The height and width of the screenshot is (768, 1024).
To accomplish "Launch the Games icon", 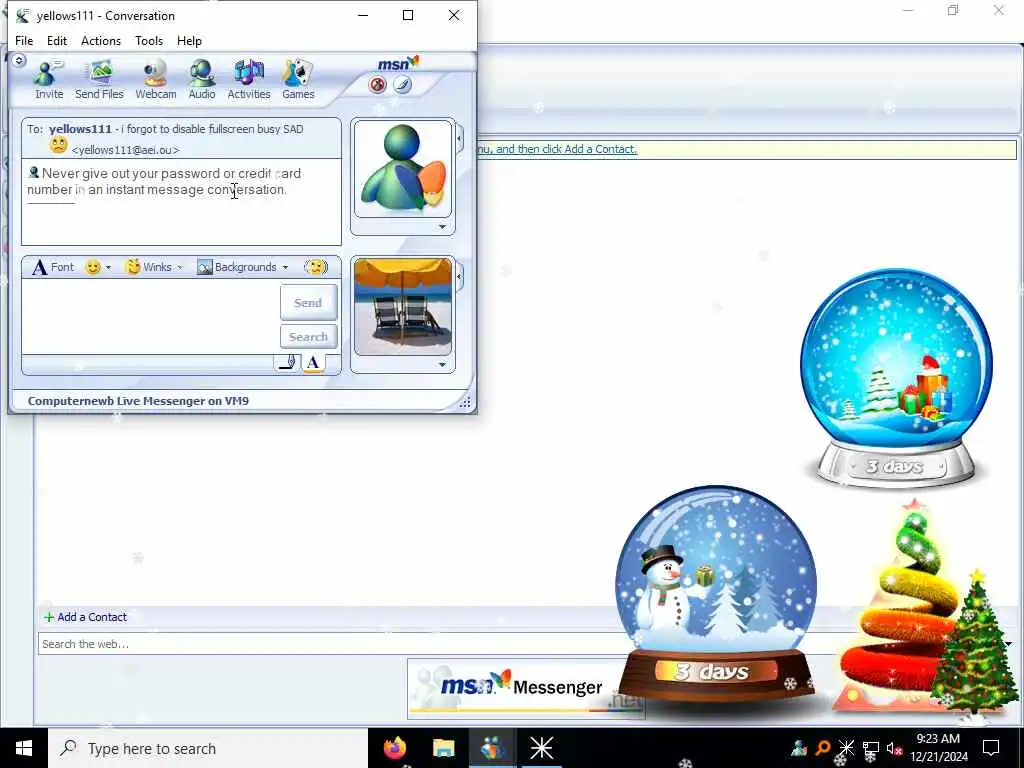I will coord(298,79).
